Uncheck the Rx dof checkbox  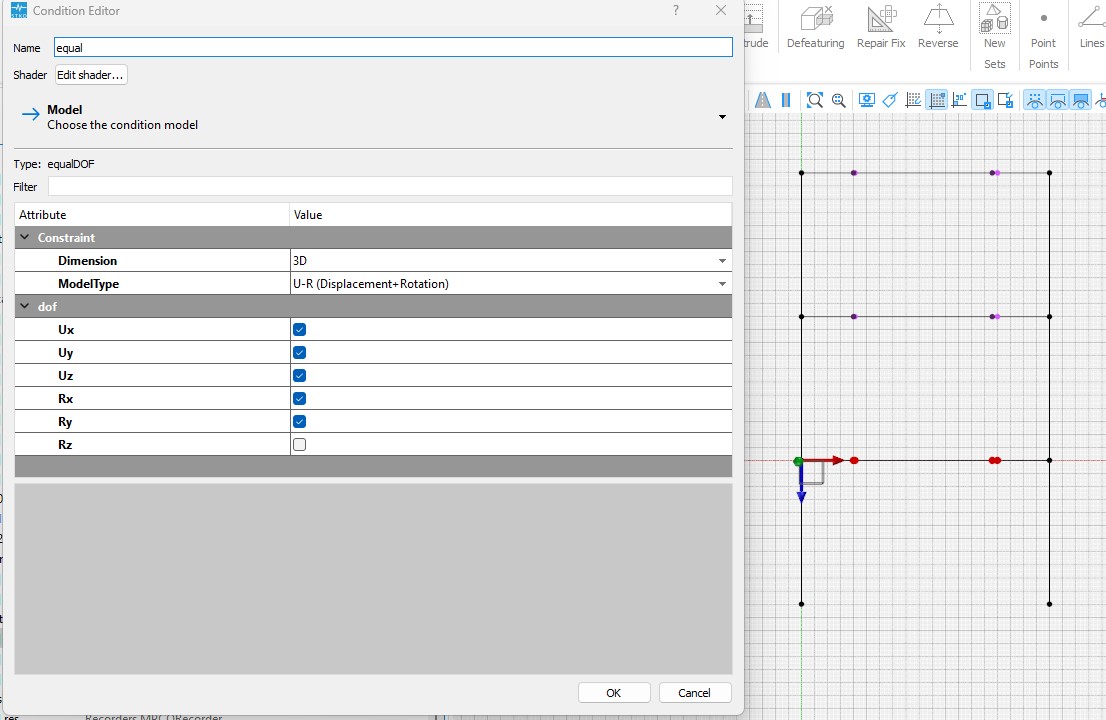[299, 399]
